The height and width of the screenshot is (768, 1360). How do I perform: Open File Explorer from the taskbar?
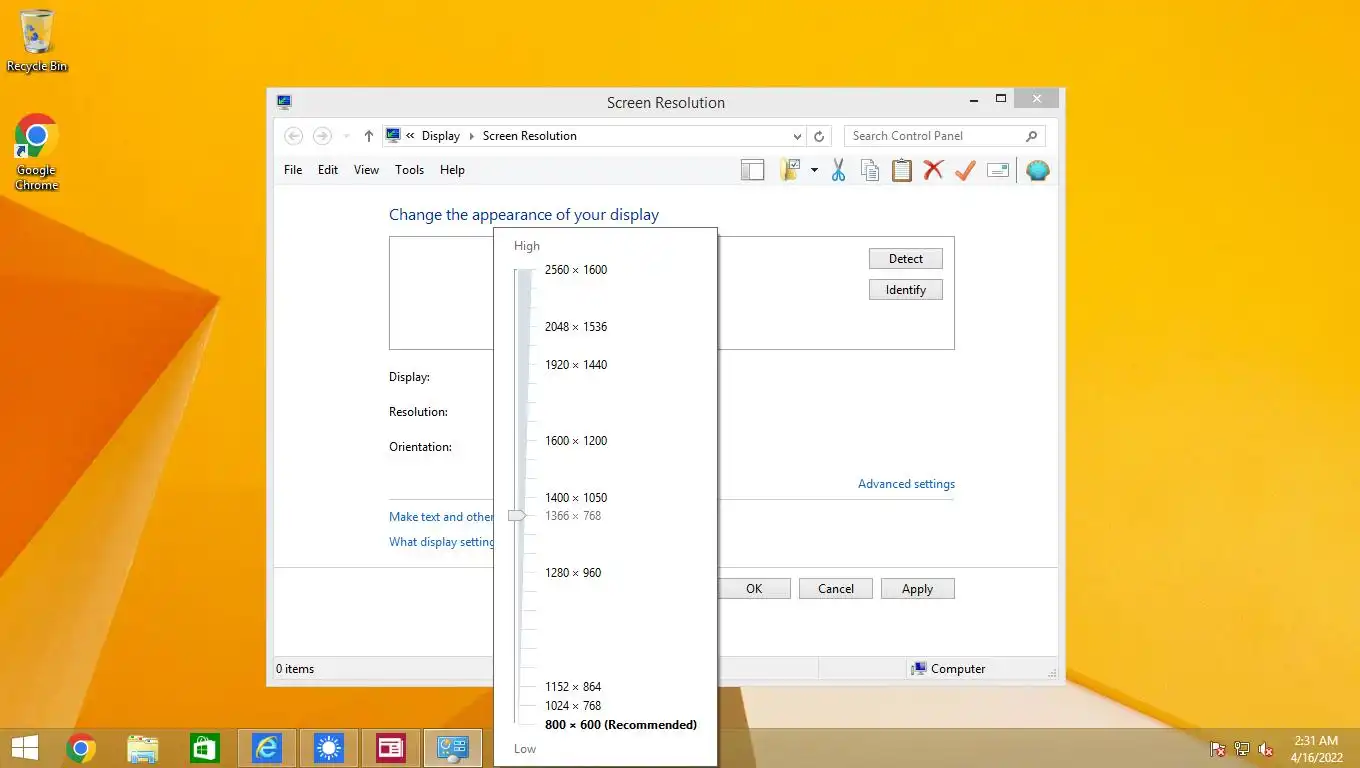[x=143, y=748]
